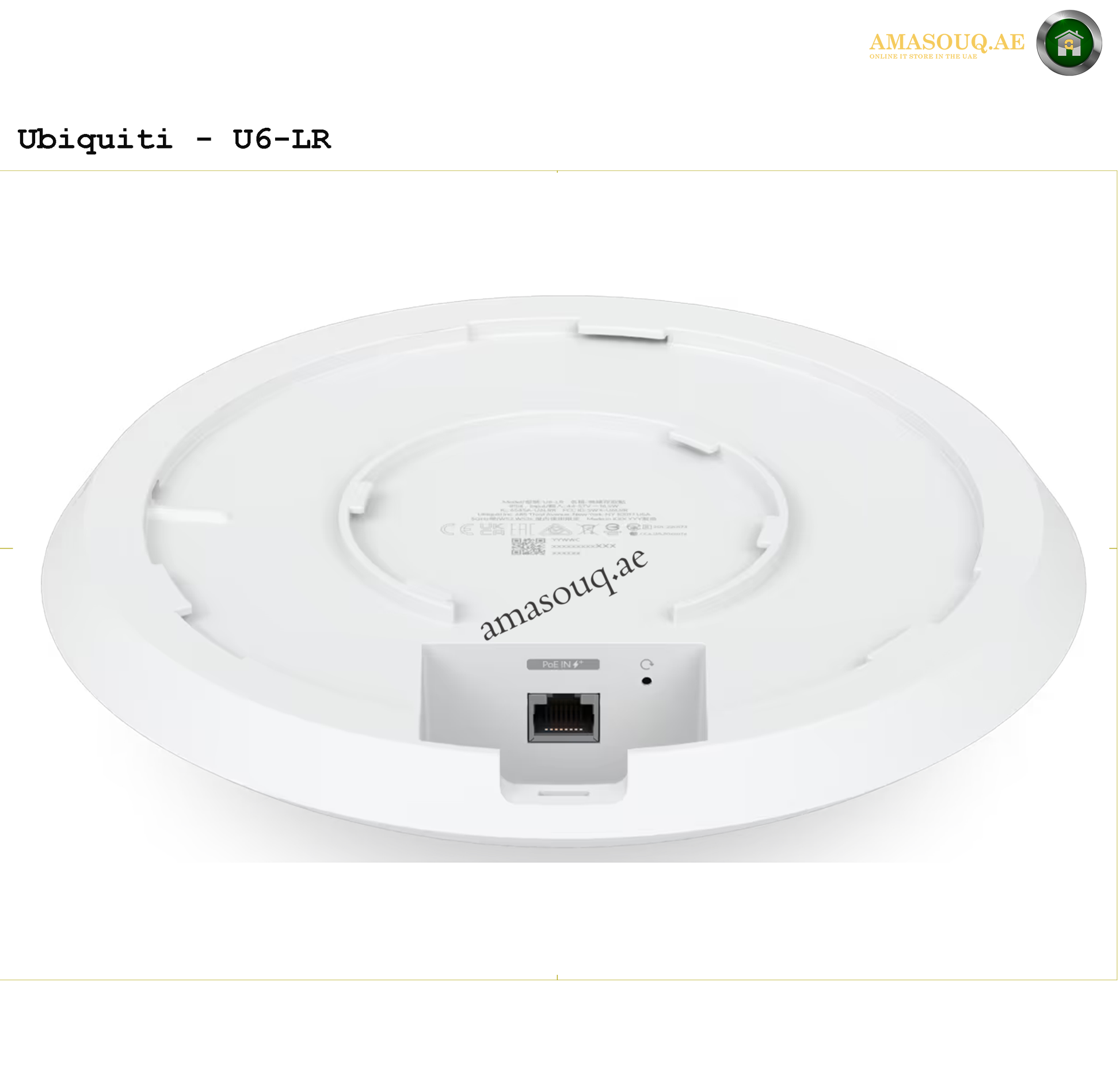The height and width of the screenshot is (1079, 1120).
Task: Click the EAC certification mark
Action: pyautogui.click(x=523, y=529)
